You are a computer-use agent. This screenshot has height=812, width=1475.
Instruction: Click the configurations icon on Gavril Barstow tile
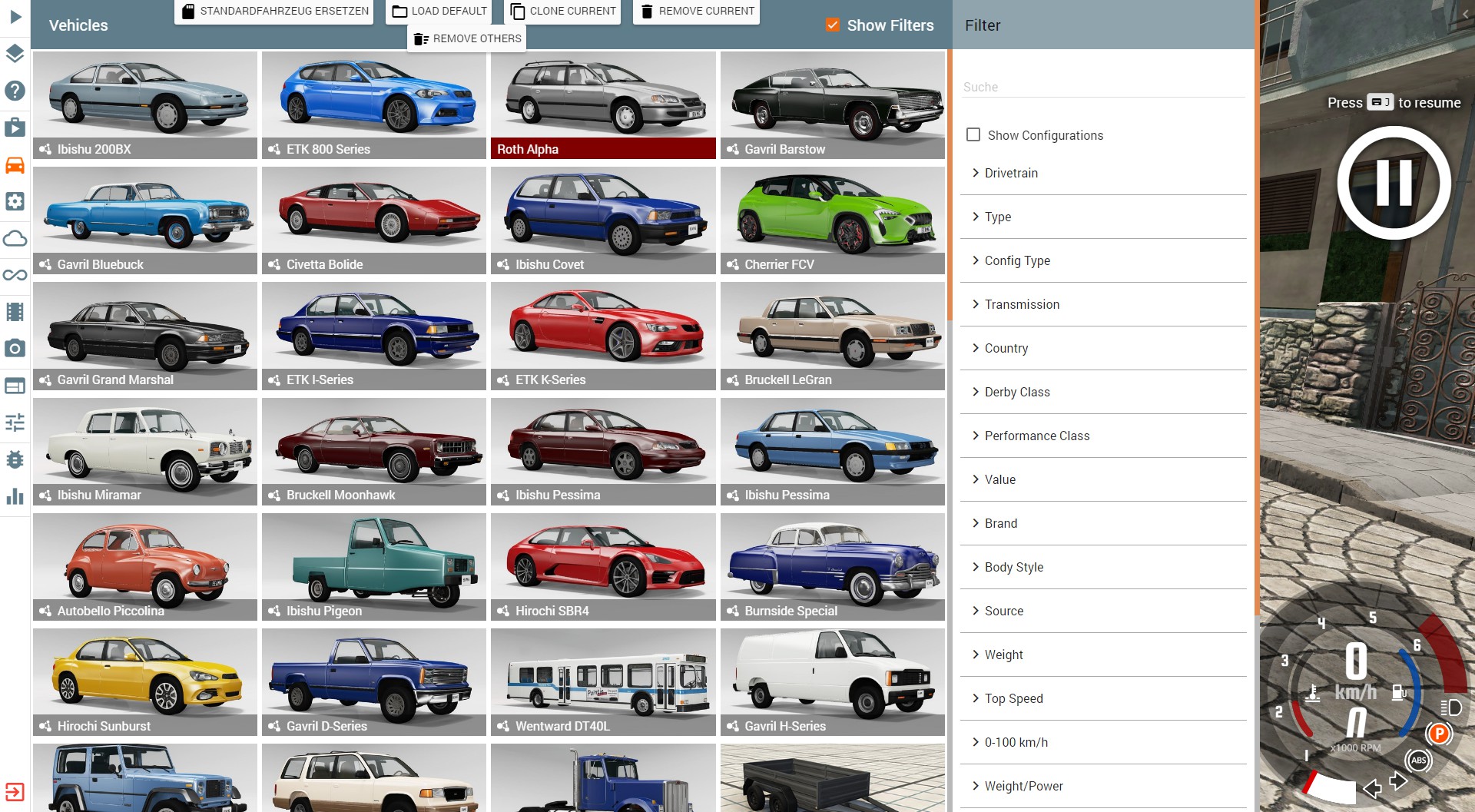[733, 149]
